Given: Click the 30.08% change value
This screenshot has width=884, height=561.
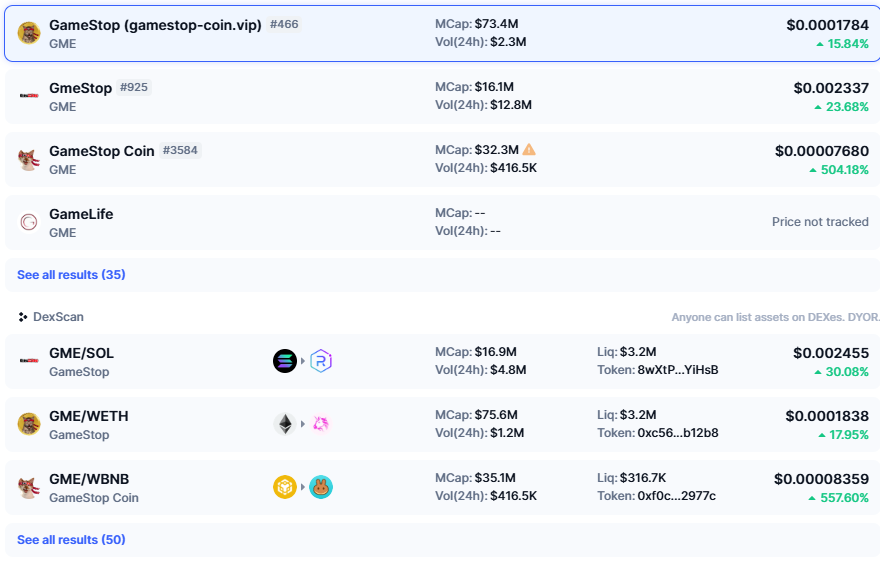Looking at the screenshot, I should point(847,372).
